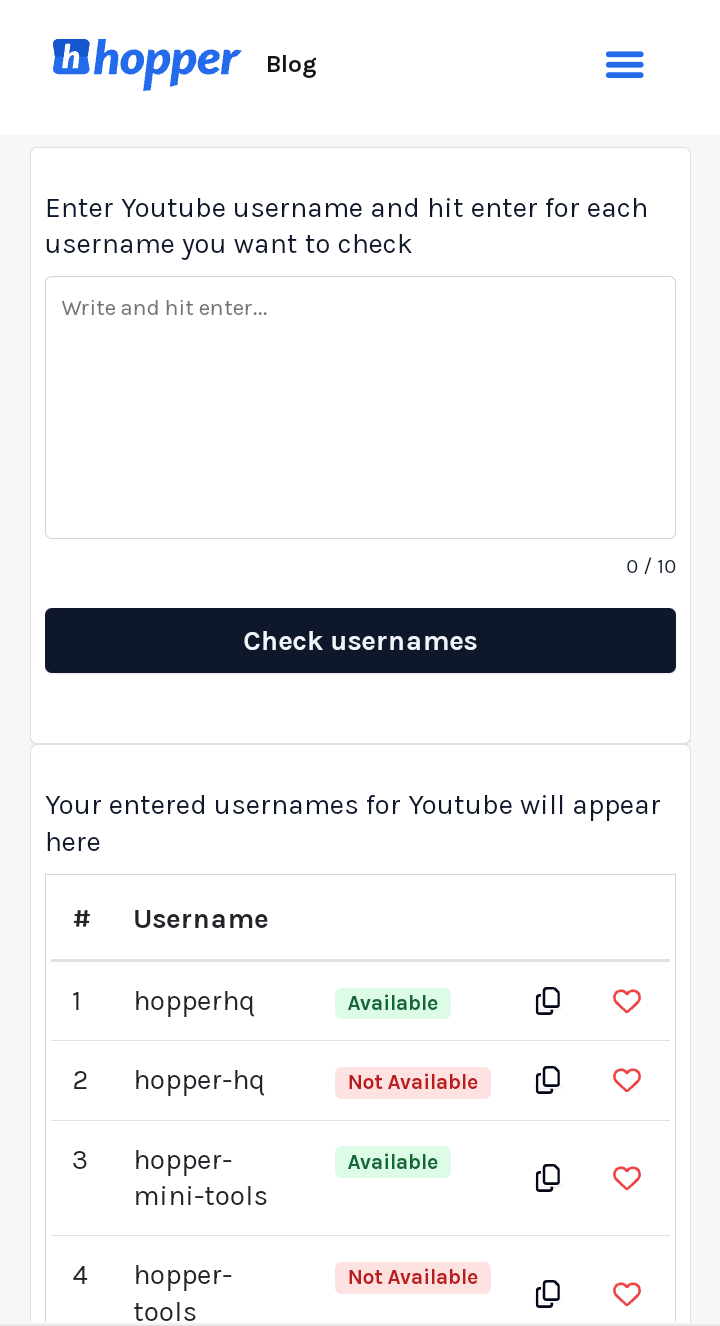720x1326 pixels.
Task: Click the Available badge for hopper-mini-tools
Action: click(x=393, y=1162)
